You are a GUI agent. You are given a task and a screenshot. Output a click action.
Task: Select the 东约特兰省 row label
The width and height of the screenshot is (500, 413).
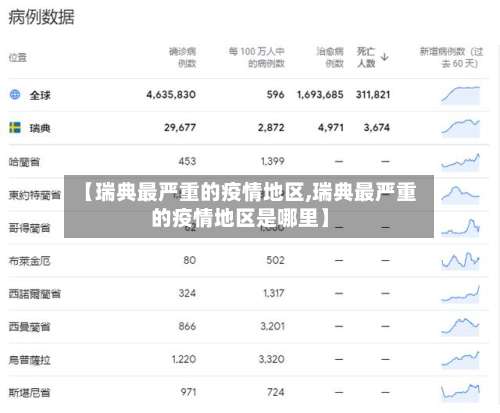(35, 195)
